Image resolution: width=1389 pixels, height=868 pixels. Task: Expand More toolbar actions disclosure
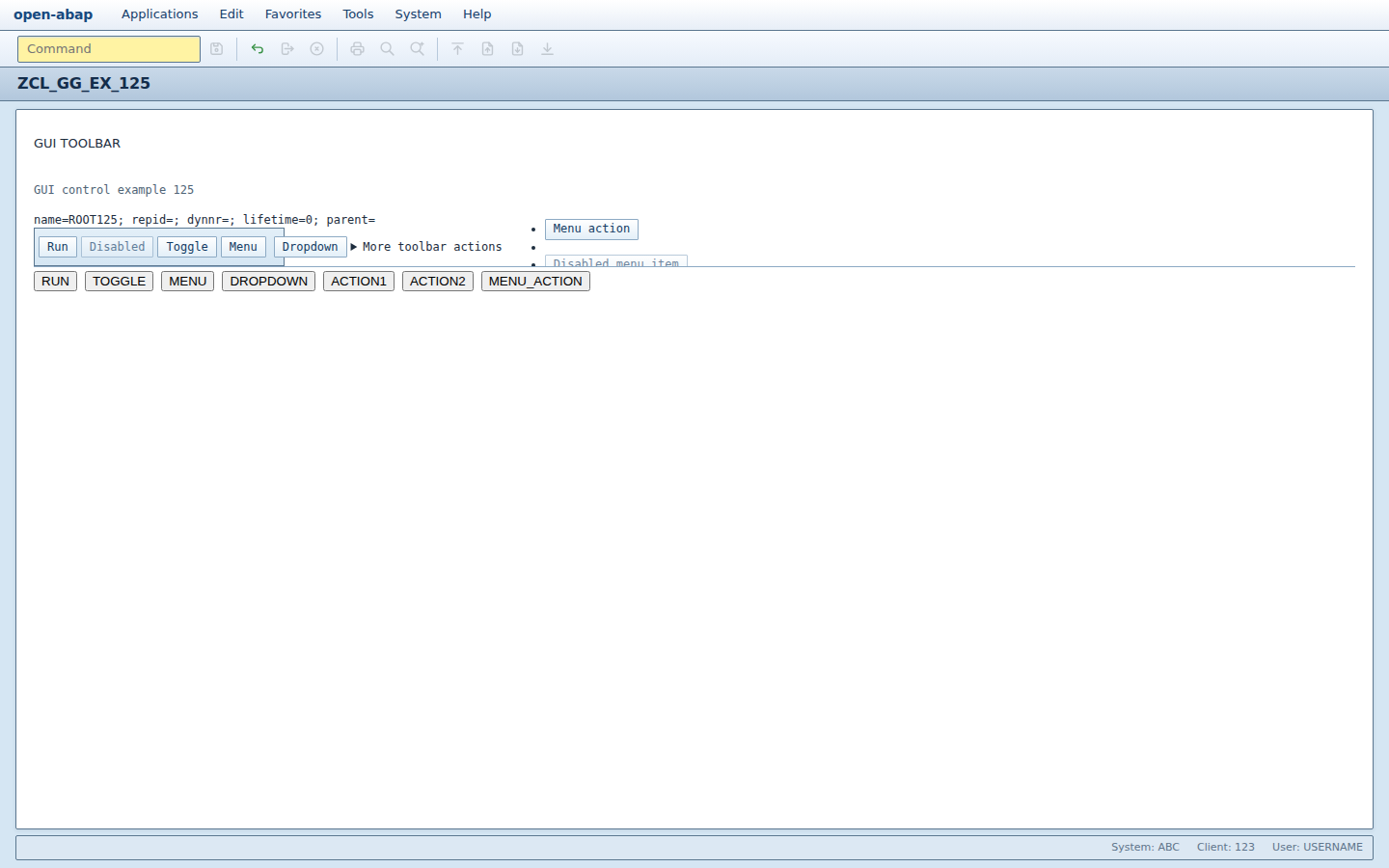[426, 247]
